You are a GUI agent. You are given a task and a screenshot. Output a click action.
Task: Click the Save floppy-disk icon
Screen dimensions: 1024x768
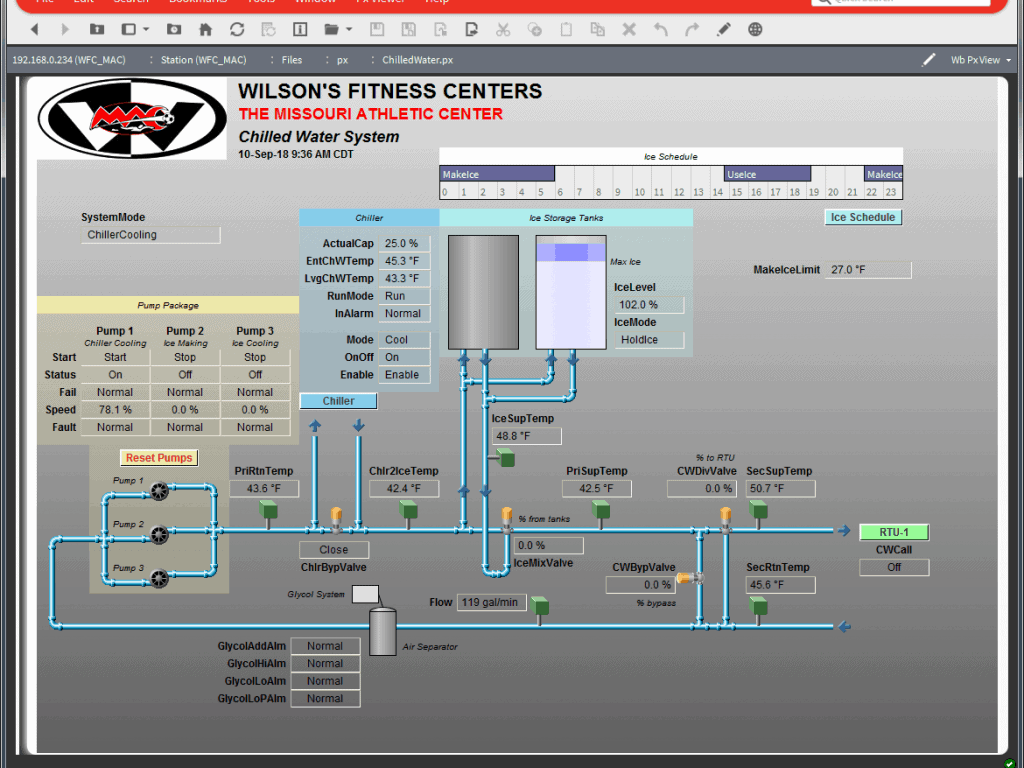point(377,29)
